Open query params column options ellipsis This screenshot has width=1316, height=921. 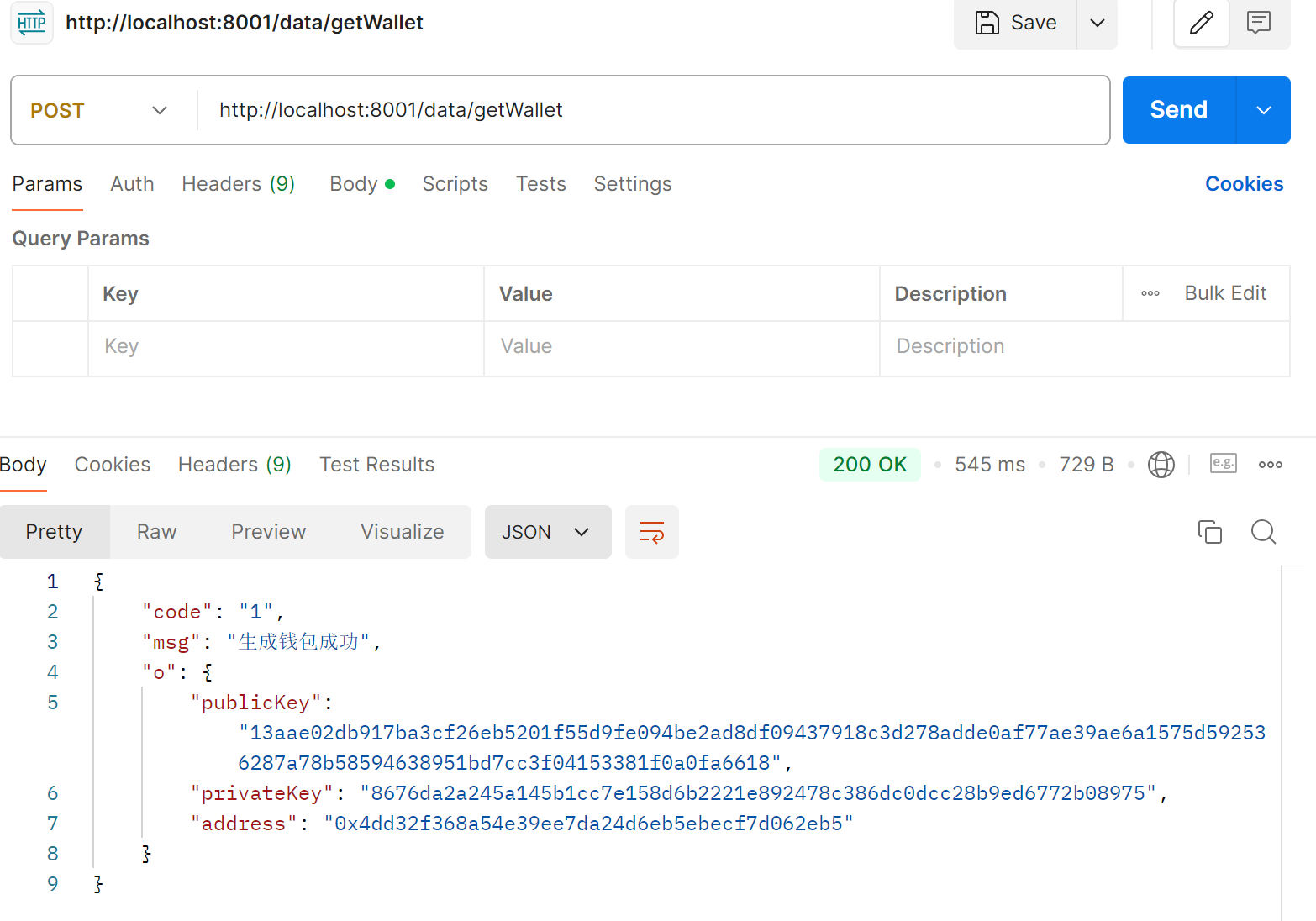coord(1150,293)
